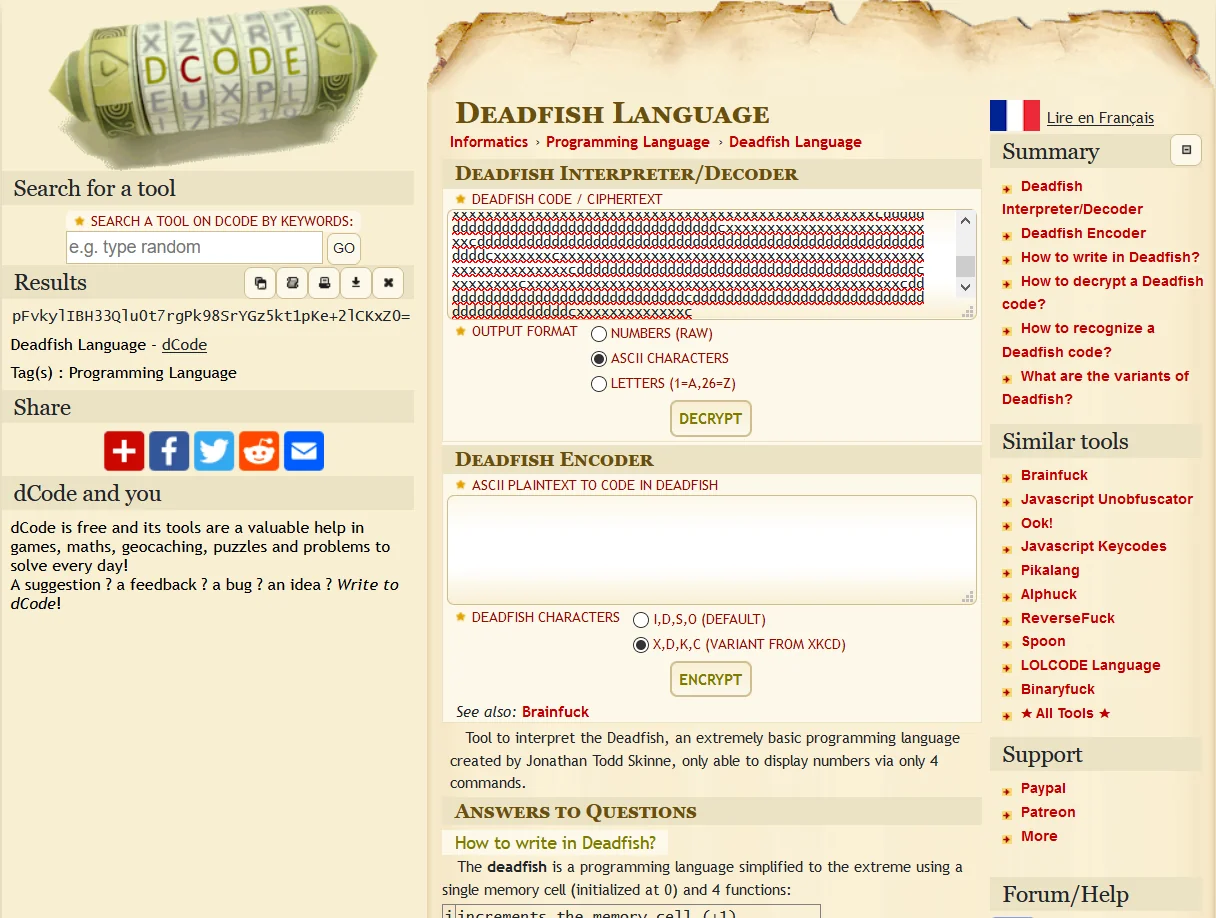Open Lire en Français link
Viewport: 1216px width, 918px height.
(1100, 118)
